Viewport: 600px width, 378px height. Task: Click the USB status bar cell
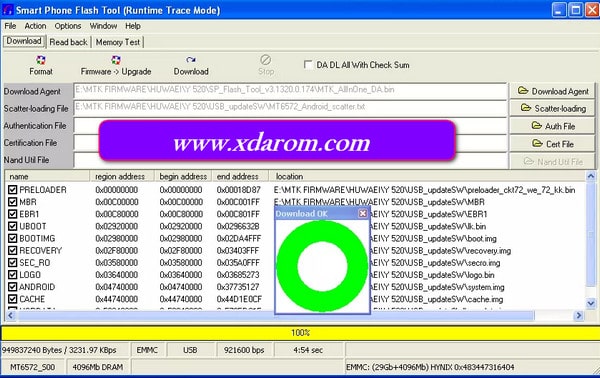(x=190, y=350)
